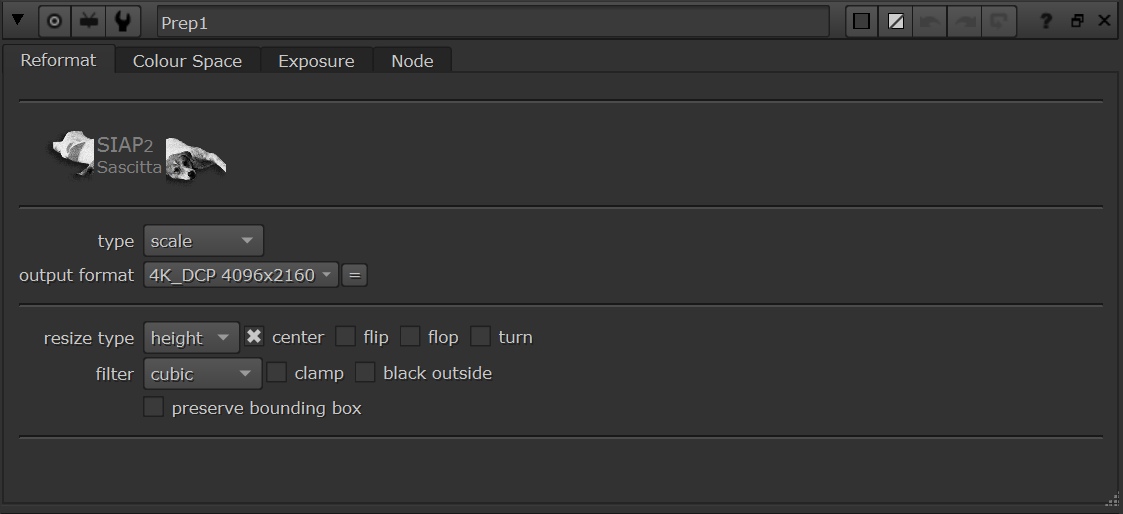Image resolution: width=1123 pixels, height=514 pixels.
Task: Click the center node circle icon
Action: 54,21
